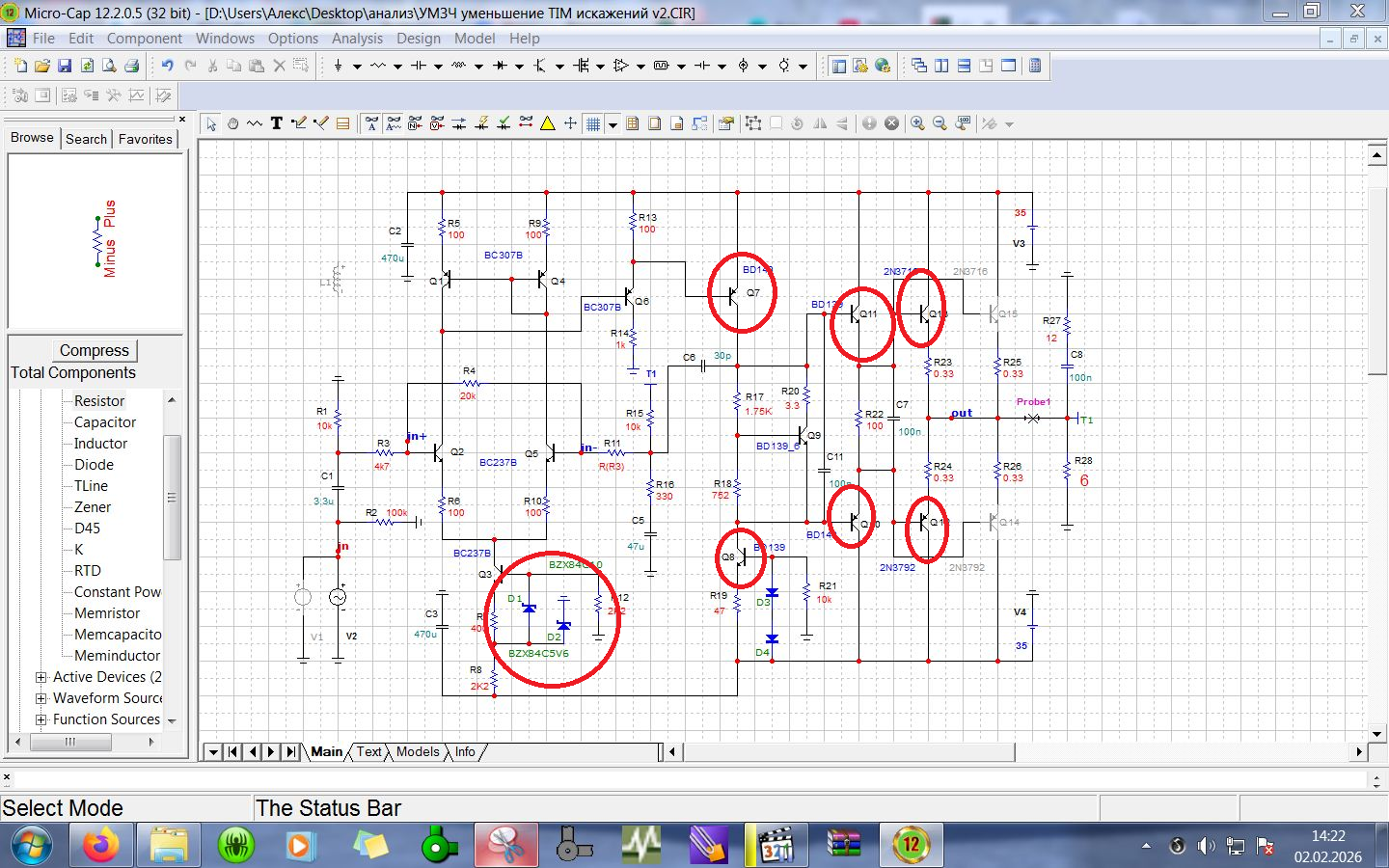Select Zener in the component list

coord(93,507)
